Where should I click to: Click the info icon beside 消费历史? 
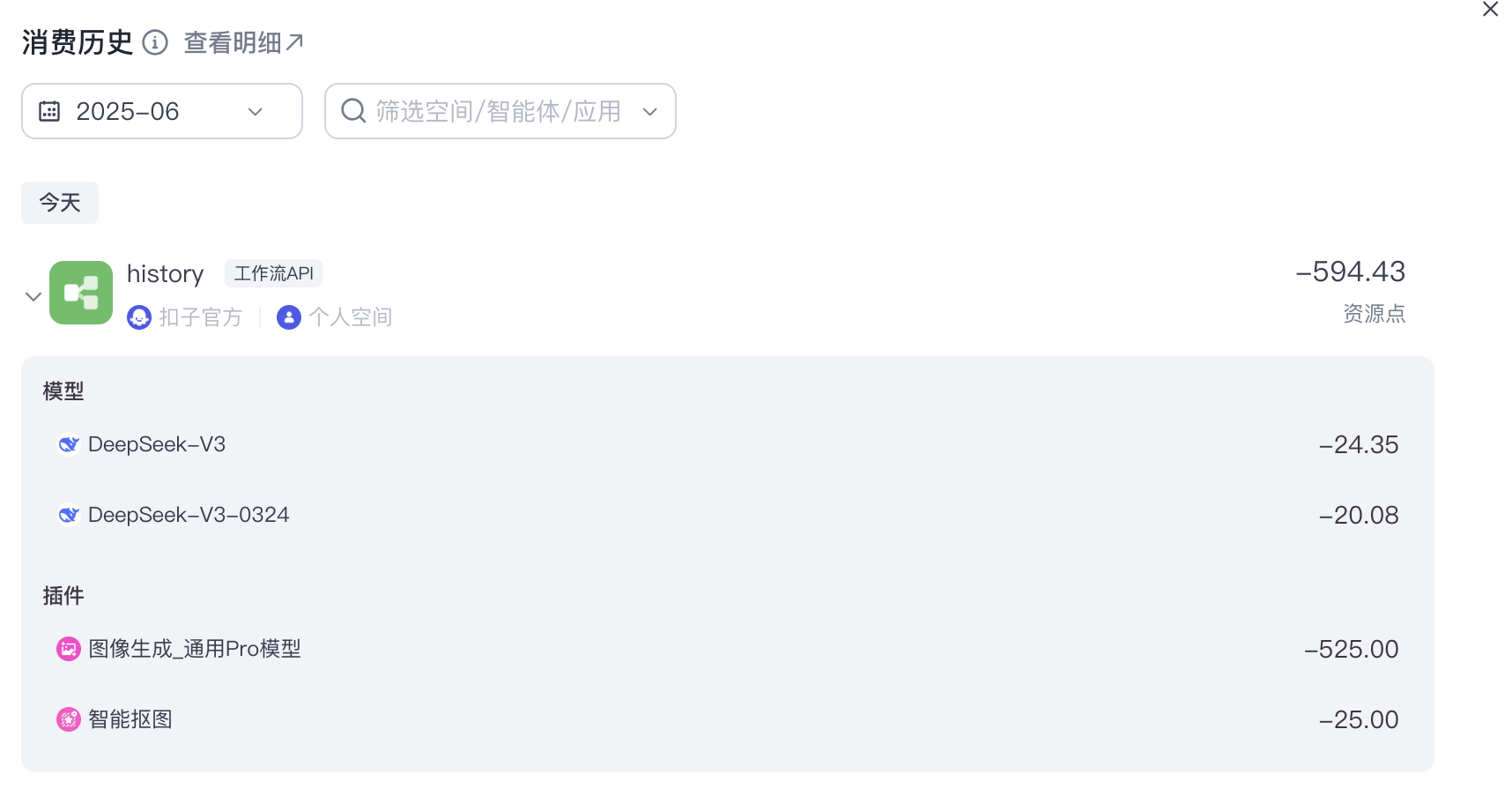[155, 42]
